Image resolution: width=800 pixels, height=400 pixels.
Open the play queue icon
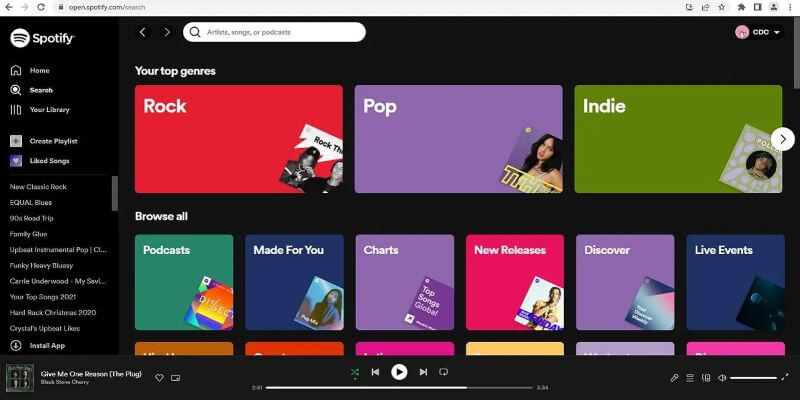(x=690, y=378)
